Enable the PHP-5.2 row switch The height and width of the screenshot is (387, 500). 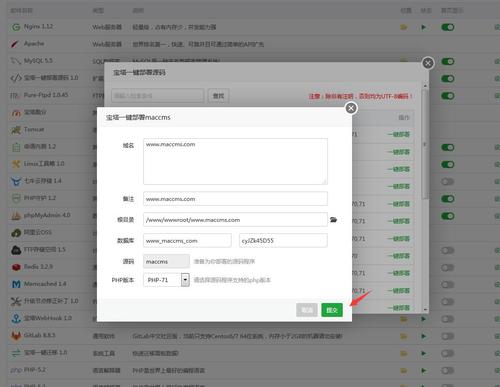pos(448,370)
